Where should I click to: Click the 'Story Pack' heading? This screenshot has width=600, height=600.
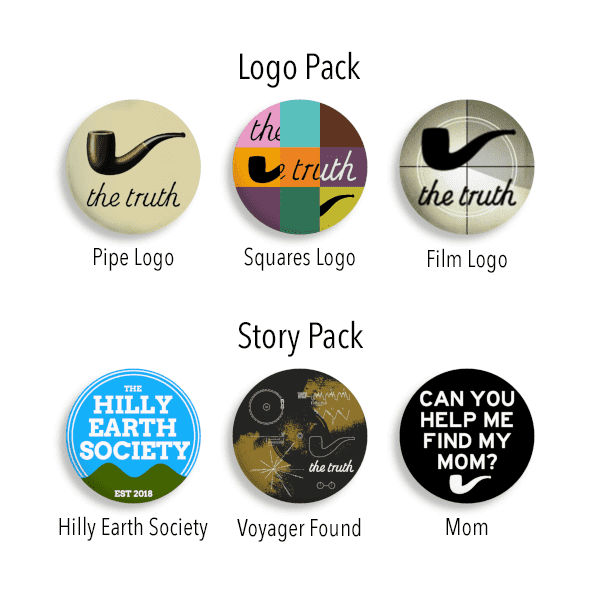click(x=300, y=337)
